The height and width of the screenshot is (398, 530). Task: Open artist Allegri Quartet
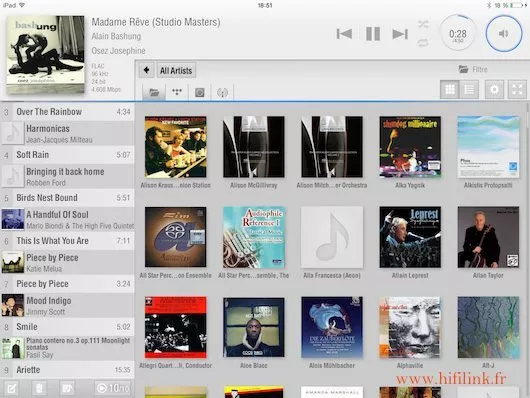[x=175, y=327]
